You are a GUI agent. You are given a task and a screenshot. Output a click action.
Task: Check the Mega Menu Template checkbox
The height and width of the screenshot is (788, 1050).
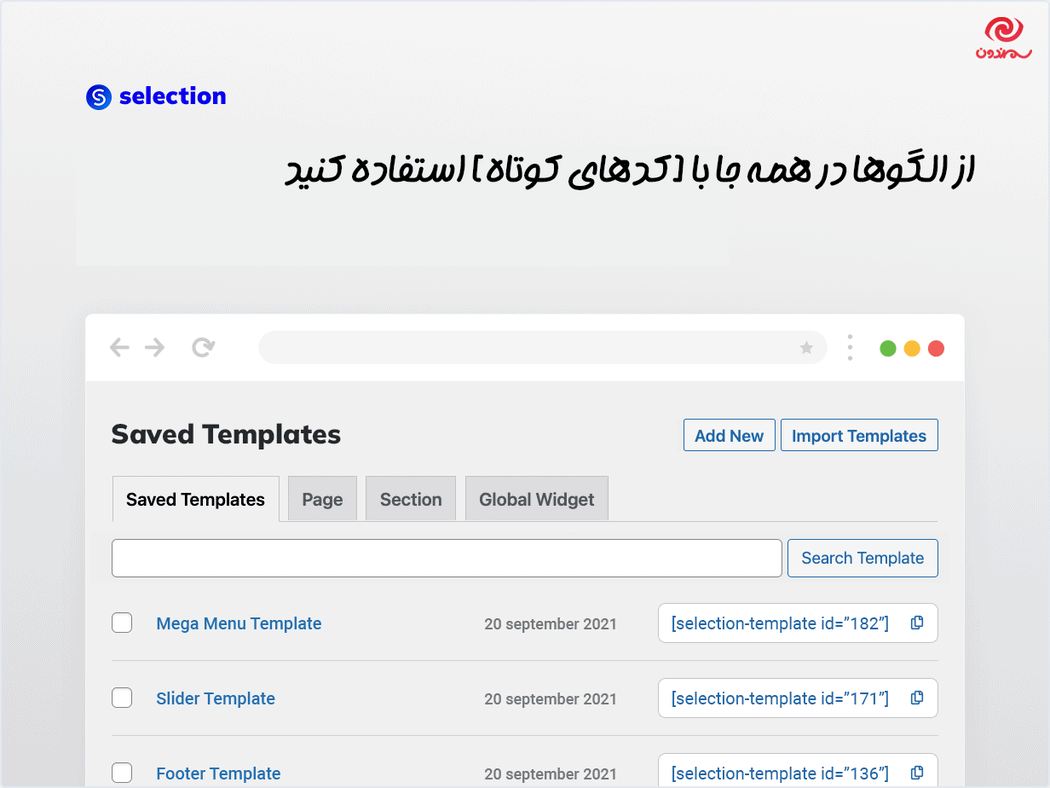pos(122,623)
